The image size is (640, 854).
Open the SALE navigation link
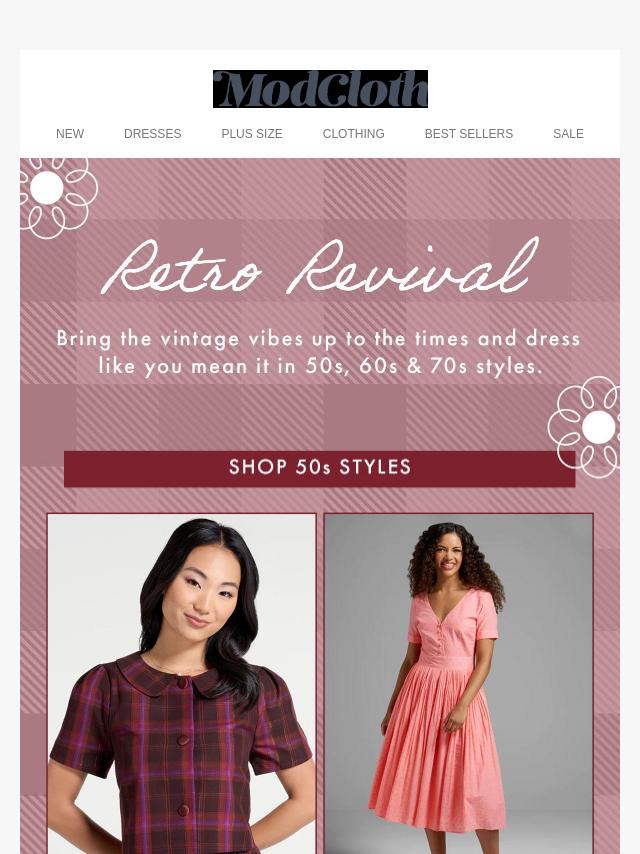point(568,133)
